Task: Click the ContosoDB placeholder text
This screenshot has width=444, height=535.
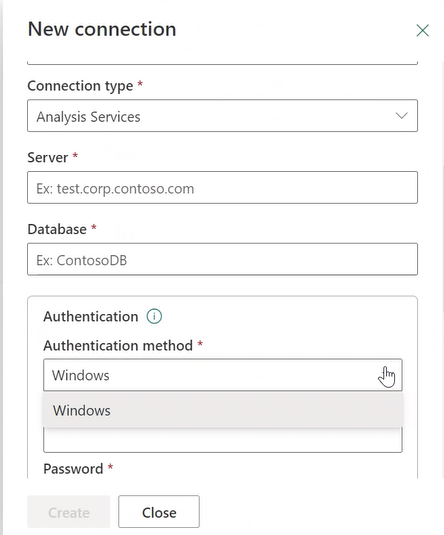Action: point(82,260)
